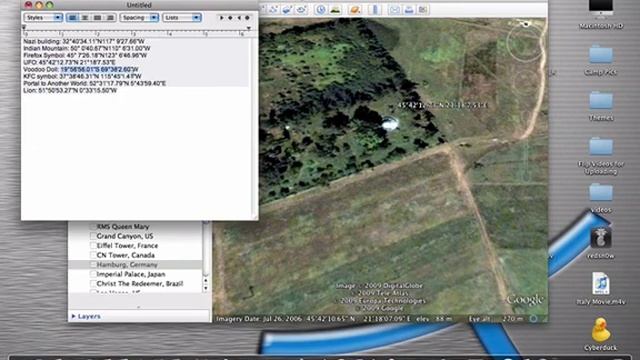The width and height of the screenshot is (640, 360).
Task: Click the white dome object on the map
Action: 389,123
